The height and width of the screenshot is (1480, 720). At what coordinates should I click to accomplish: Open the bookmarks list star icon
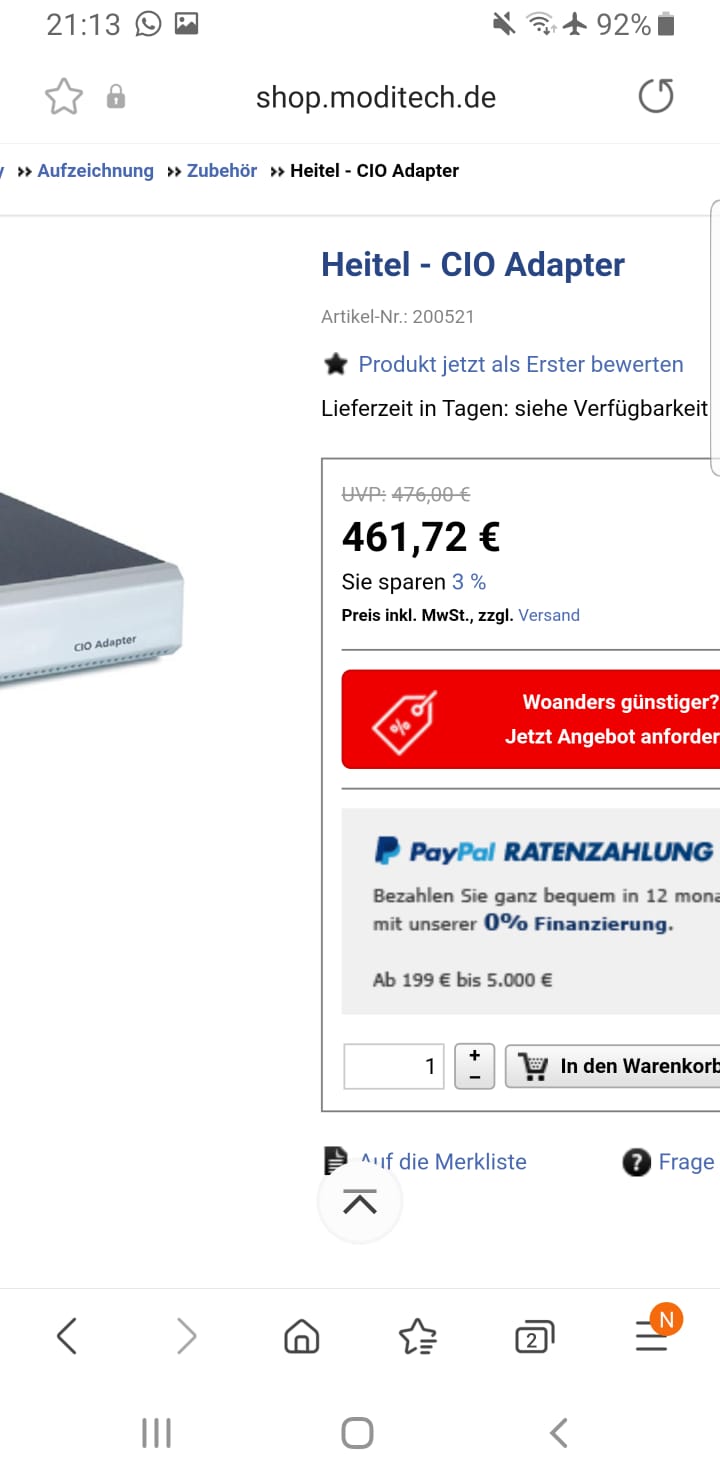pos(417,1336)
